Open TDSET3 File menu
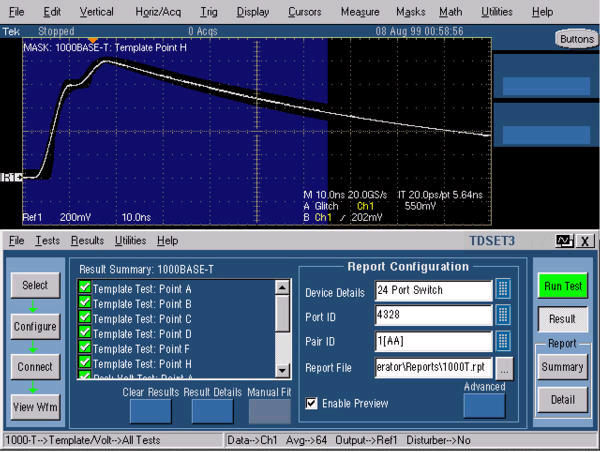The image size is (600, 452). pyautogui.click(x=16, y=241)
